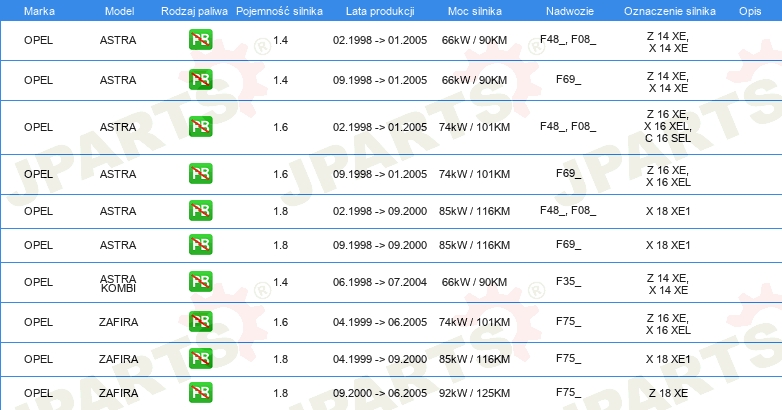Select the production years 02.1998 -> 09.2000

(380, 211)
